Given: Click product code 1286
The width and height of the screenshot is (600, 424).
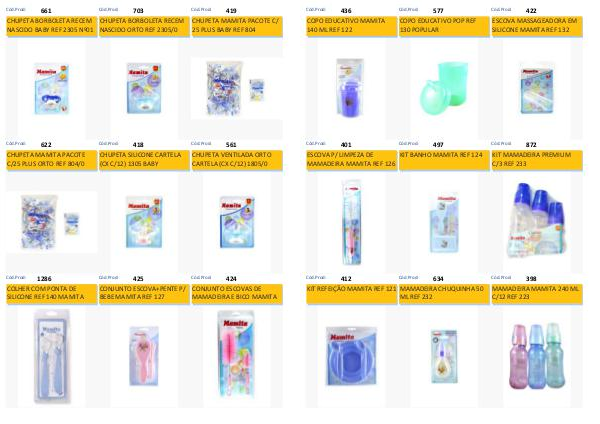Looking at the screenshot, I should tap(44, 279).
